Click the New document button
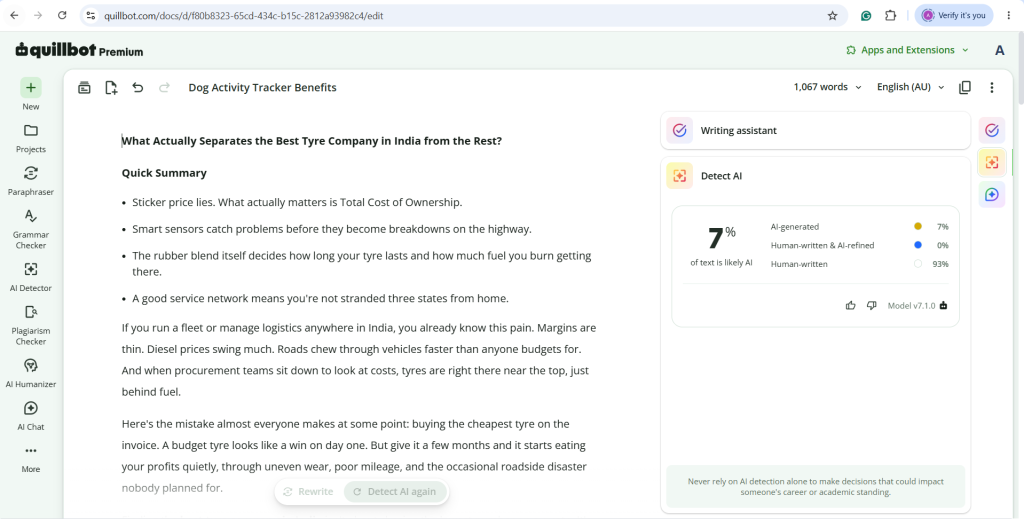The height and width of the screenshot is (519, 1024). [31, 95]
